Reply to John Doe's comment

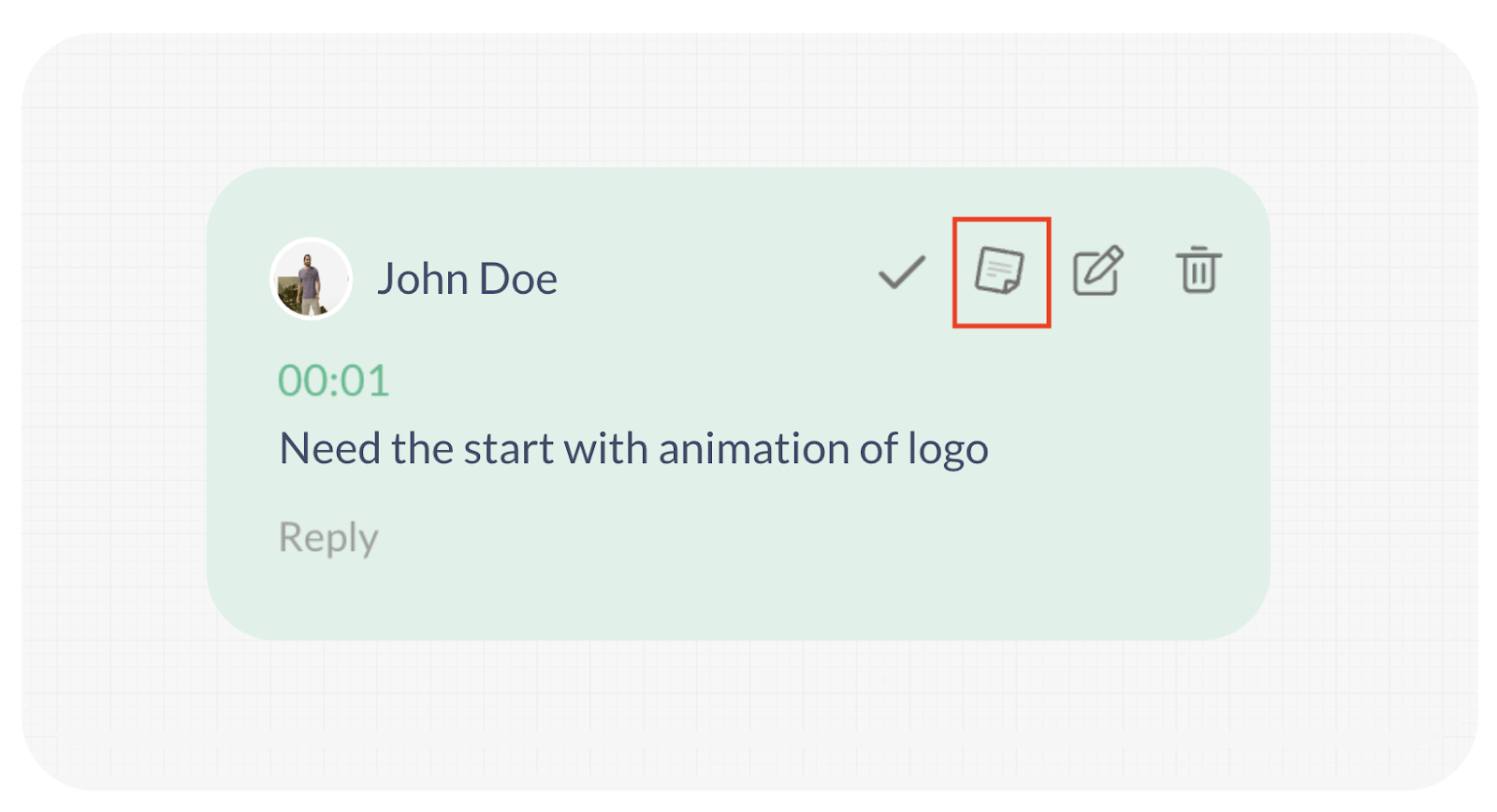[x=328, y=538]
